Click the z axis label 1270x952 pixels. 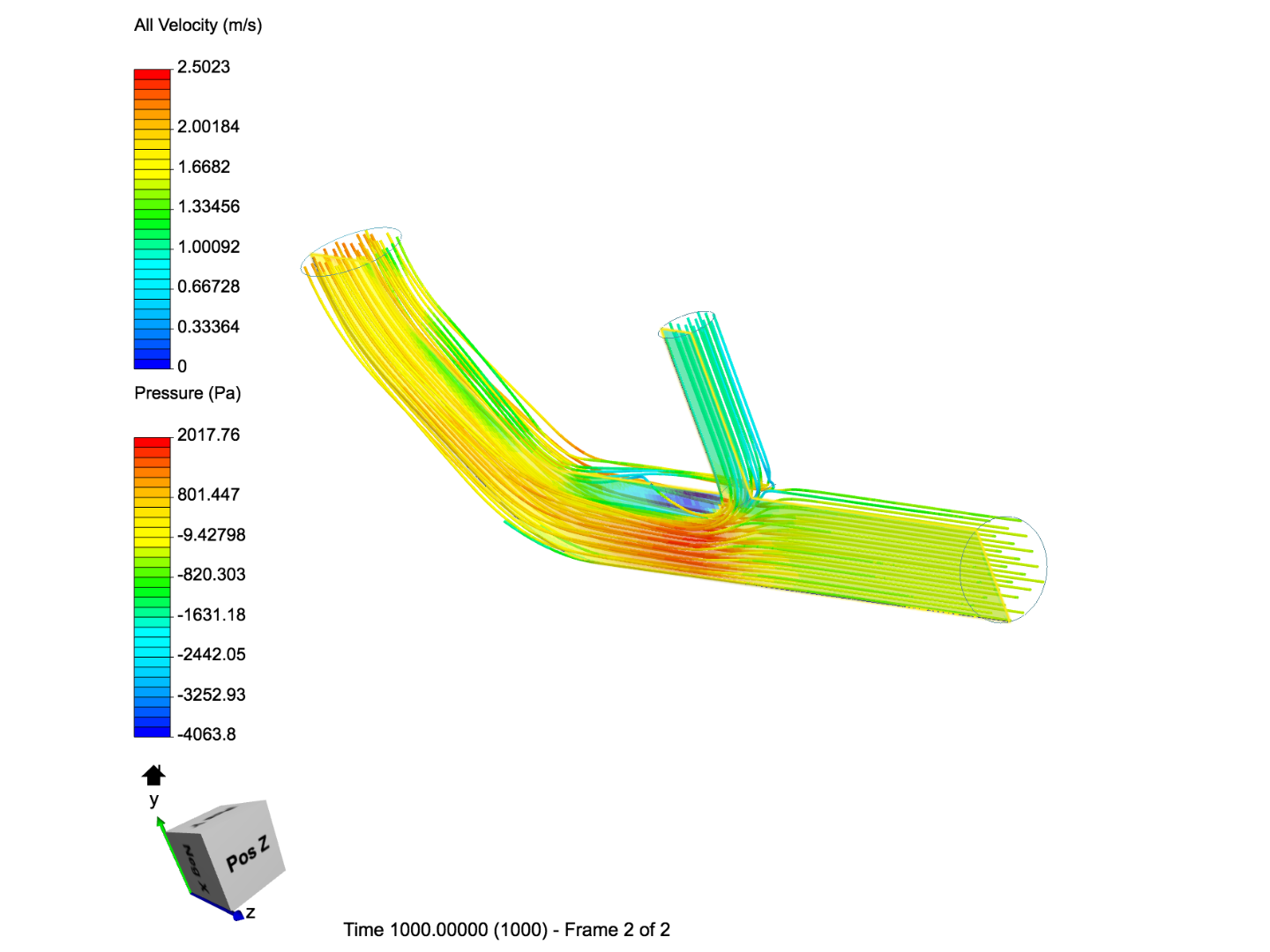tap(250, 912)
